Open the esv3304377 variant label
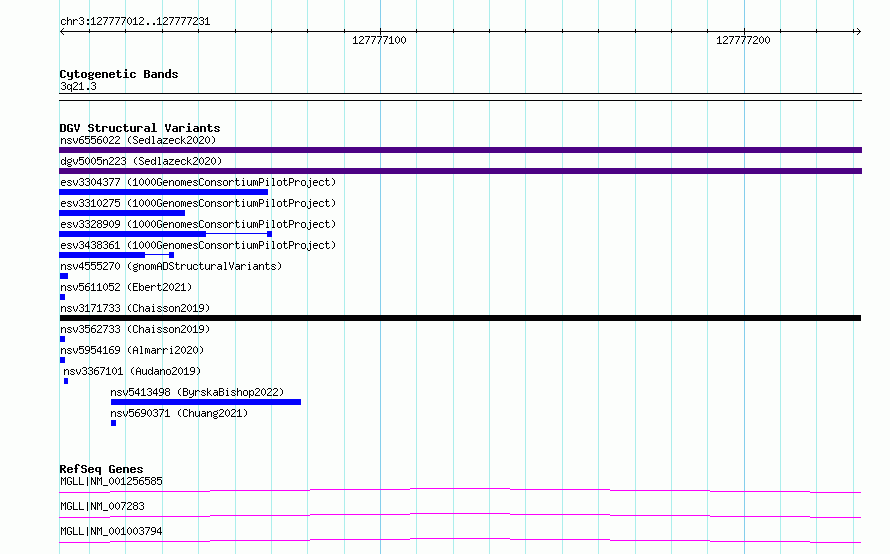 (x=198, y=182)
